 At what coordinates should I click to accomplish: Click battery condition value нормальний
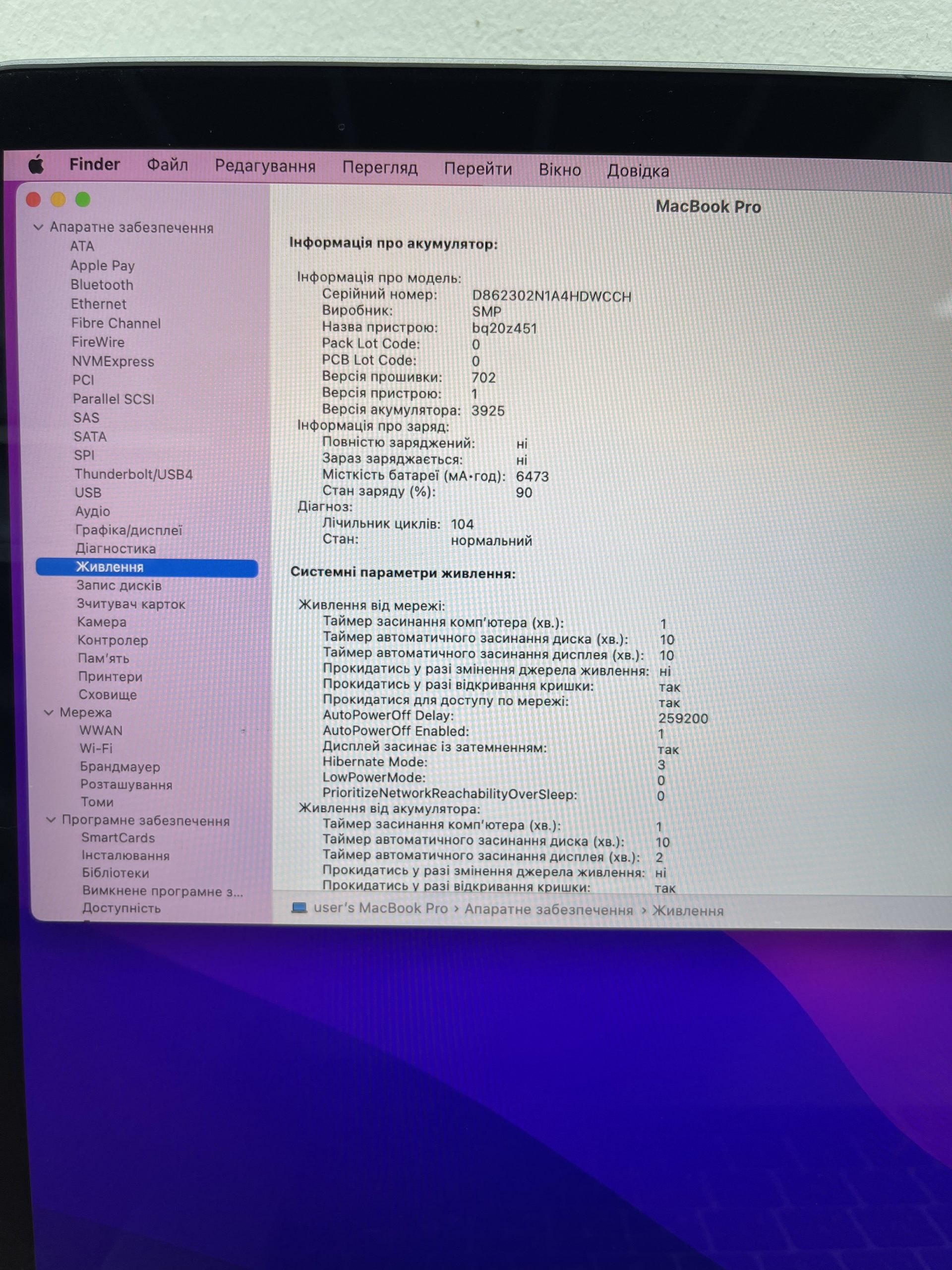pos(491,541)
